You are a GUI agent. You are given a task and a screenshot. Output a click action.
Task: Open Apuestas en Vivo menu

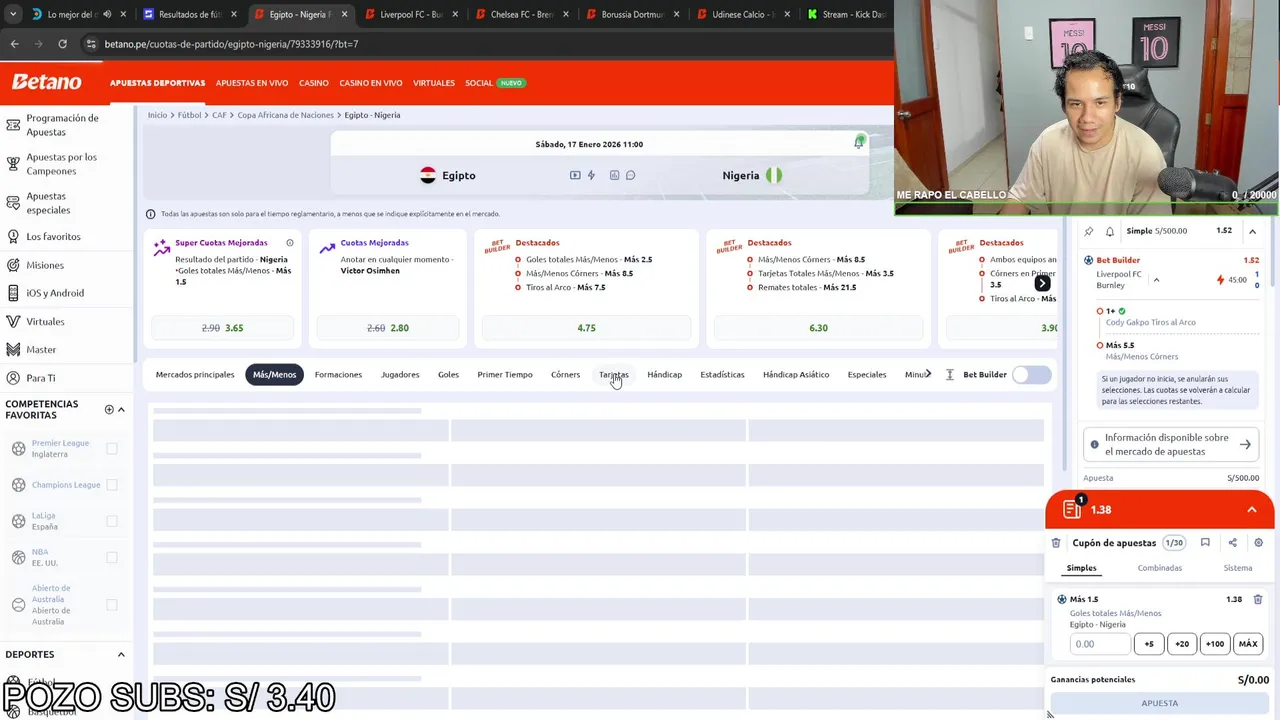click(x=252, y=83)
